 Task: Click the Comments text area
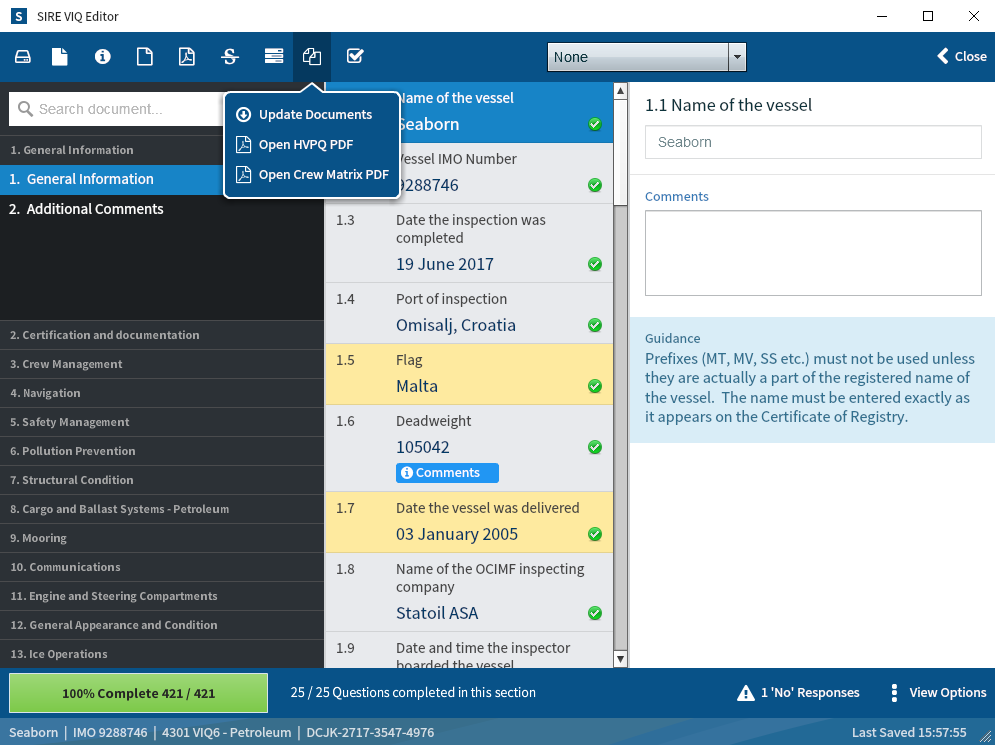(813, 253)
